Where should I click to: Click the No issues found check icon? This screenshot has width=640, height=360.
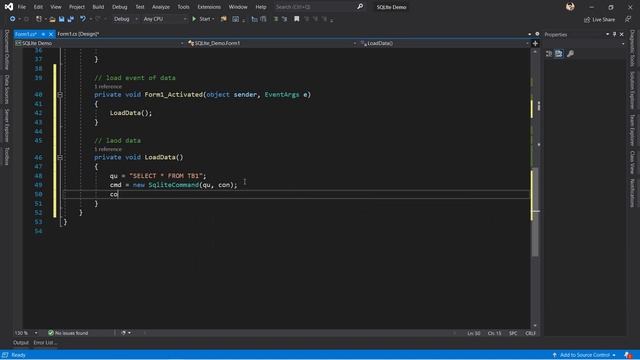[x=51, y=333]
